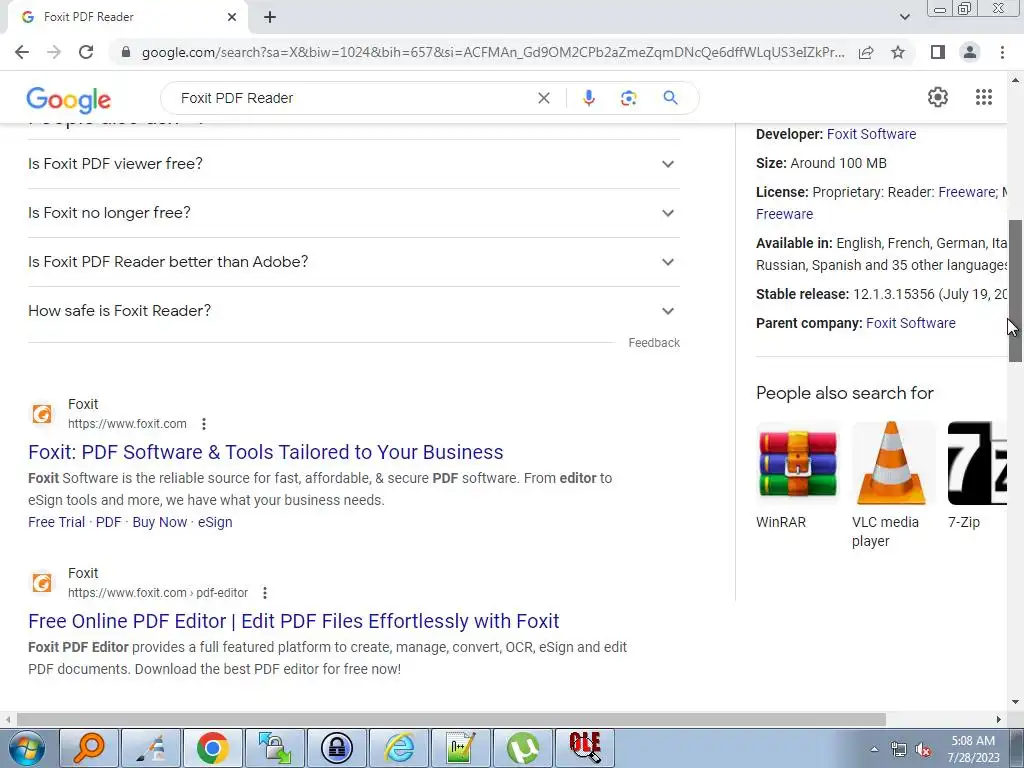Click the Developer Foxit Software link

tap(871, 134)
